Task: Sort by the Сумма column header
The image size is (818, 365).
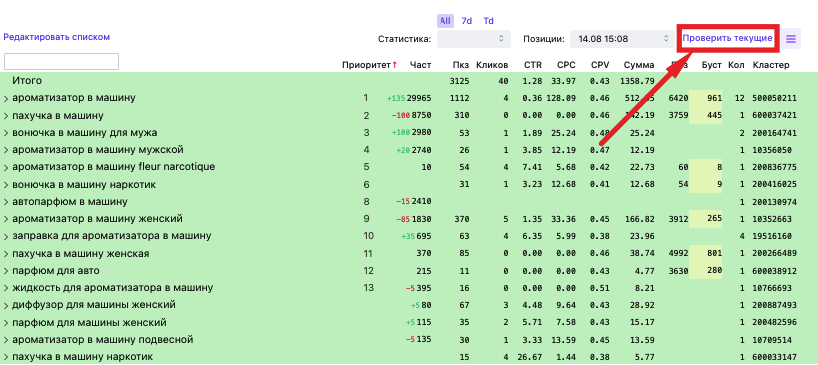Action: click(x=639, y=65)
